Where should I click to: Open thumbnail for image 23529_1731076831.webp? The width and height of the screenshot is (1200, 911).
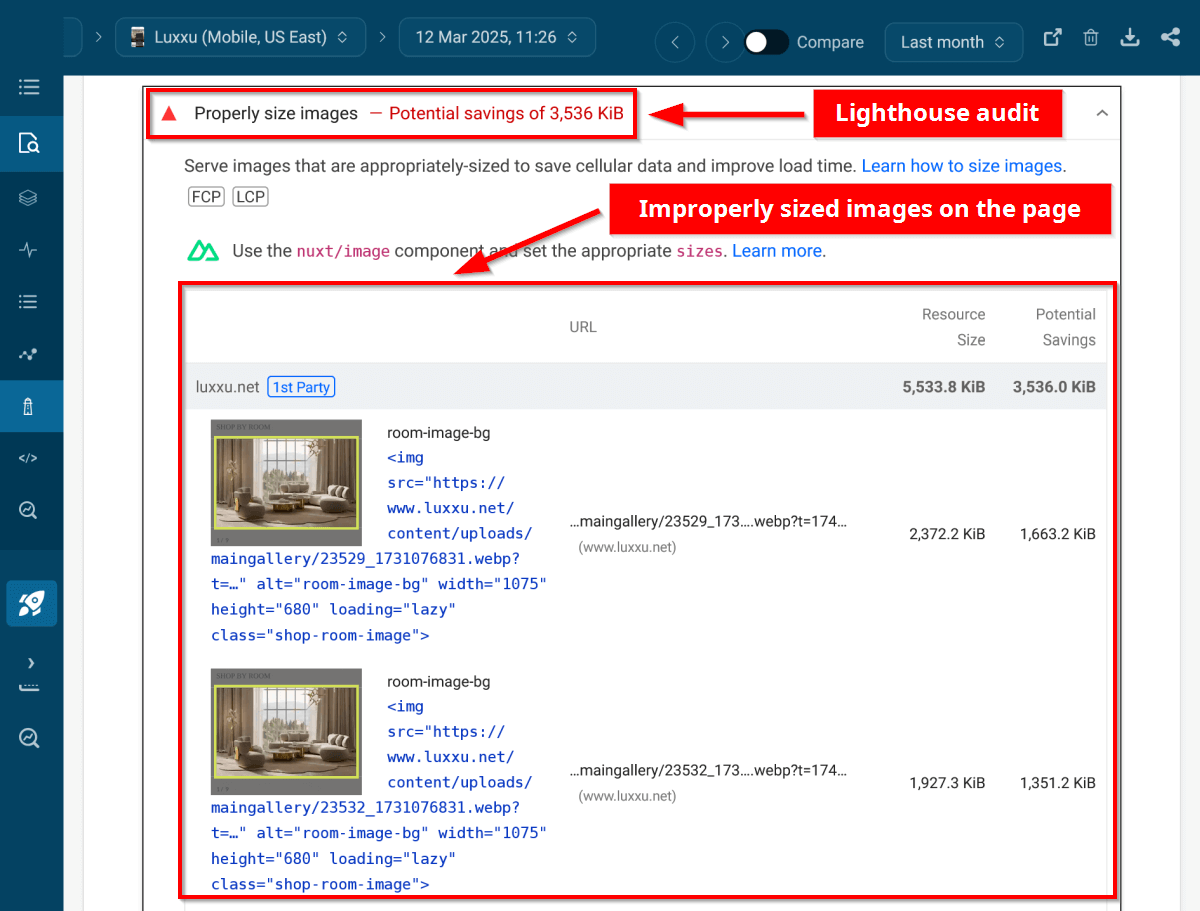(286, 482)
